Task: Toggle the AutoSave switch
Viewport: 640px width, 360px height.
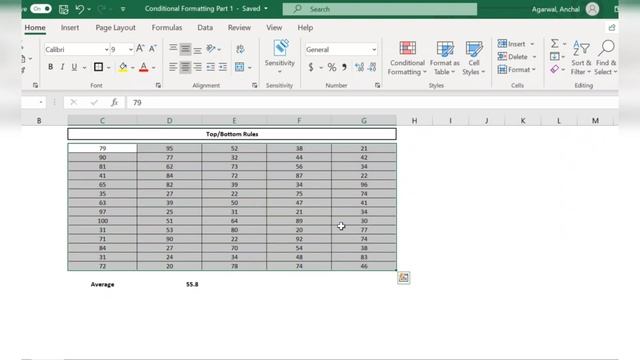Action: click(40, 9)
